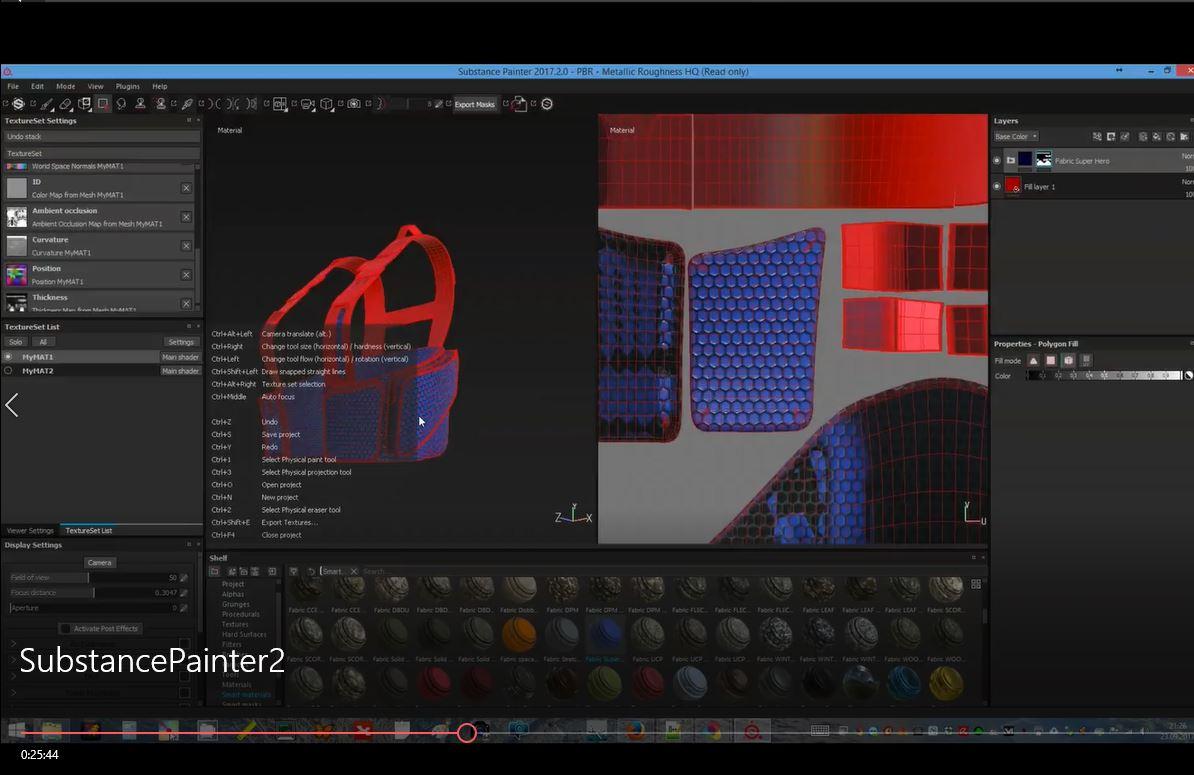Select the Polygon Fill tool
Image resolution: width=1194 pixels, height=775 pixels.
(x=103, y=104)
